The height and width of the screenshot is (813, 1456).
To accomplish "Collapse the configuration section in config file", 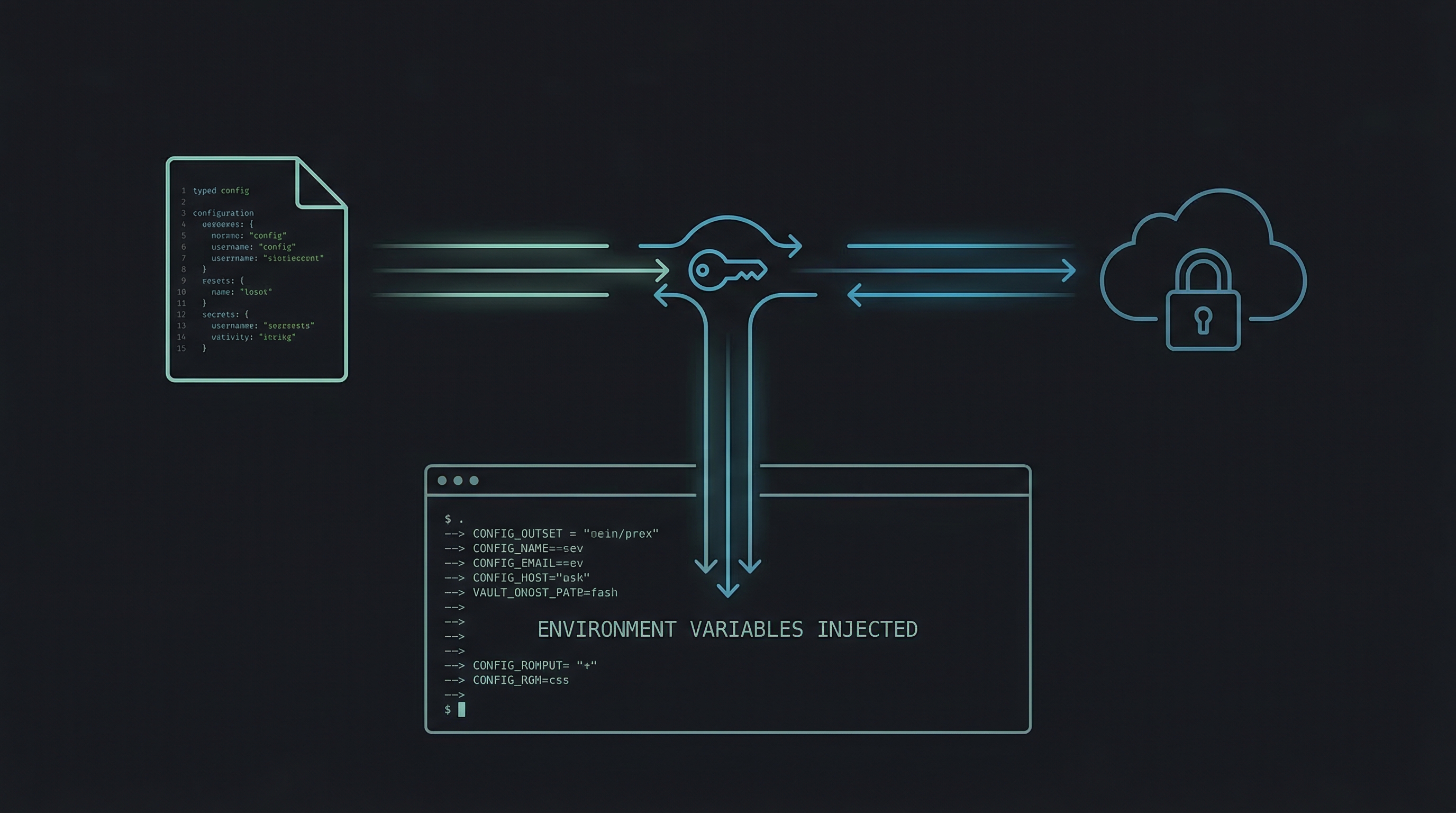I will pyautogui.click(x=222, y=213).
